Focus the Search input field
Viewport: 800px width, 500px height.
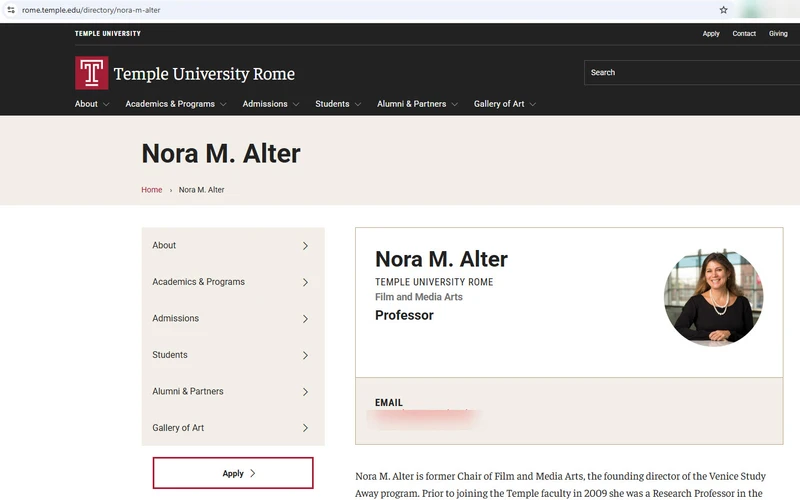click(692, 72)
